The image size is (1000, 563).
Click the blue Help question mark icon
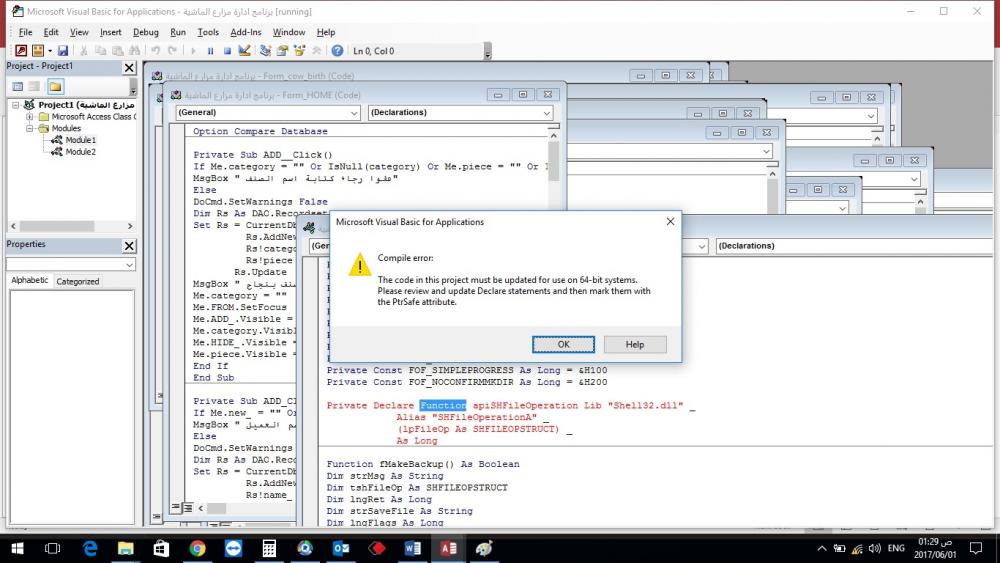click(x=337, y=50)
